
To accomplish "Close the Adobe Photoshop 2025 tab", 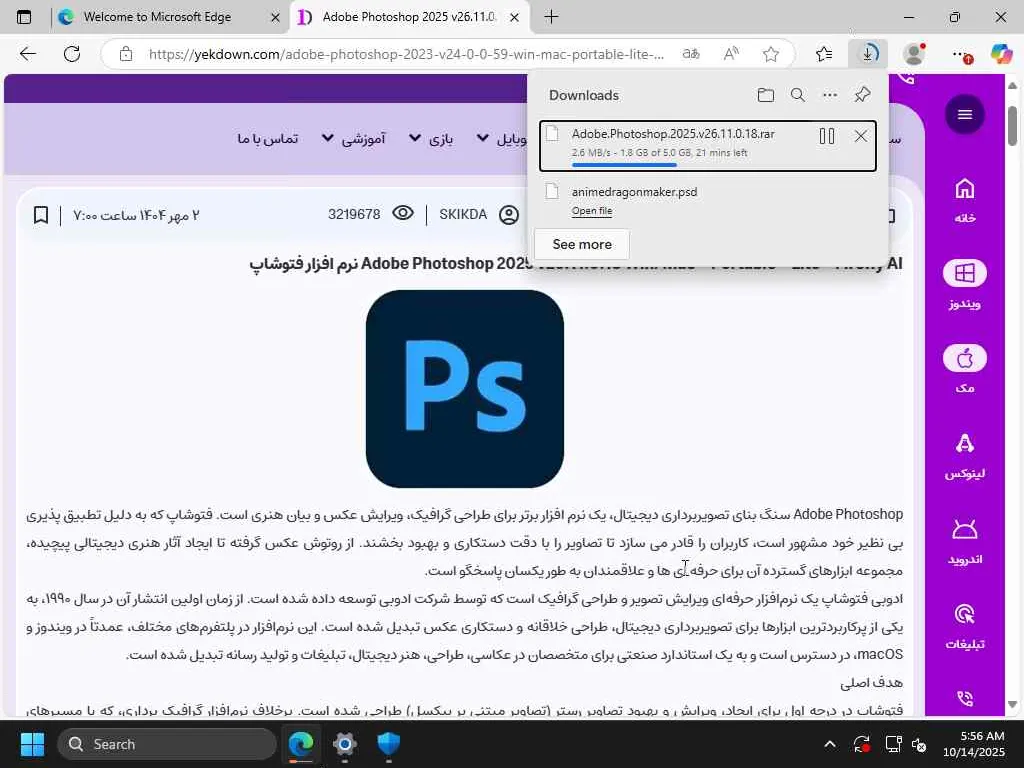I will pos(515,18).
